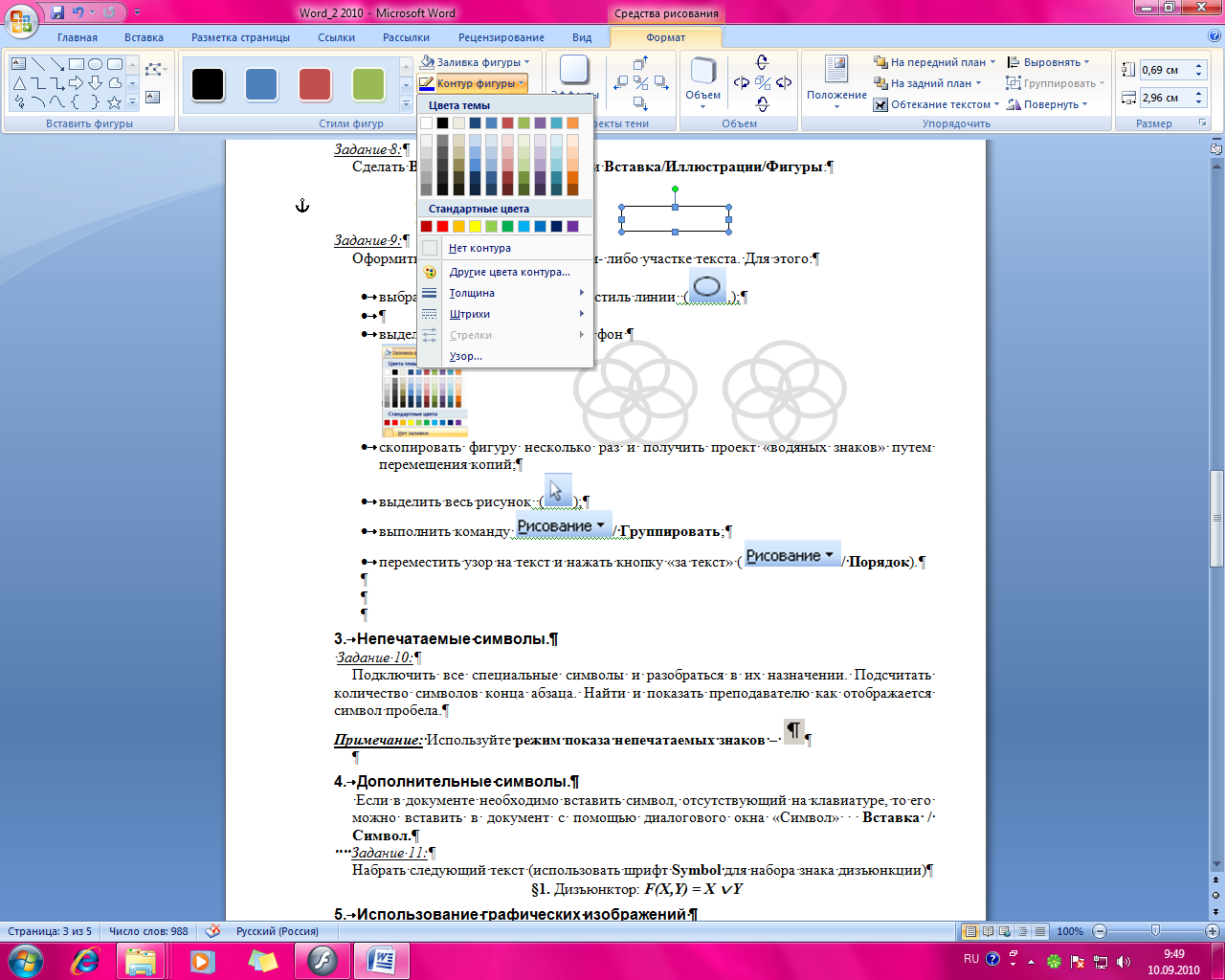Choose the five-point star shape

tap(115, 102)
